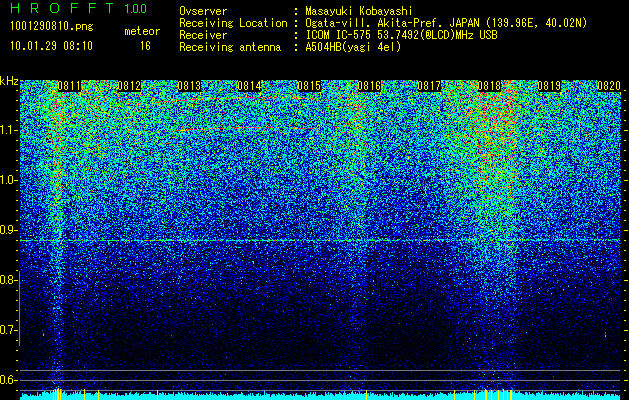The image size is (629, 400).
Task: Click the 0.8 frequency axis label
Action: pyautogui.click(x=7, y=280)
